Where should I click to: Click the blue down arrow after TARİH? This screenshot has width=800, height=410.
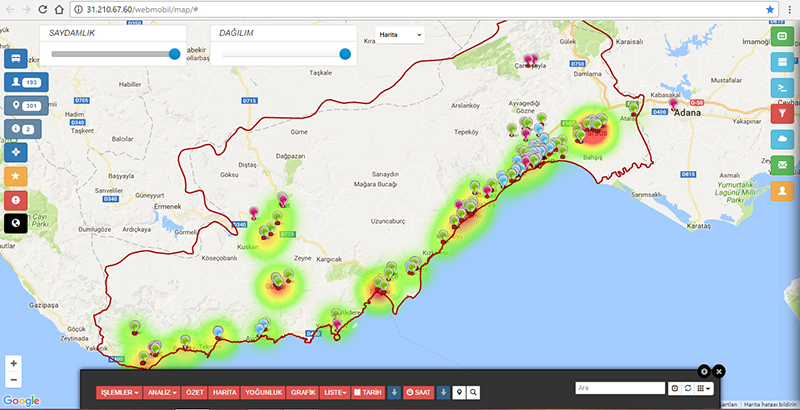(x=393, y=392)
